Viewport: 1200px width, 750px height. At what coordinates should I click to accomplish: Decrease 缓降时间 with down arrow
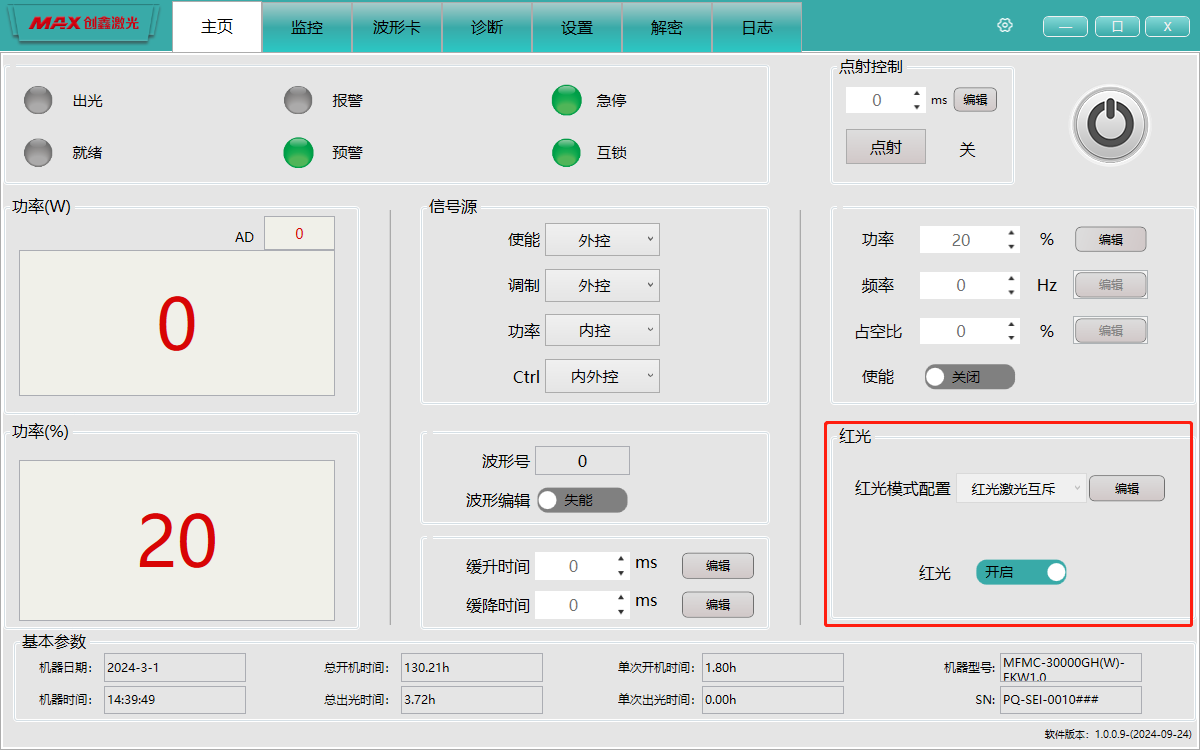[622, 611]
